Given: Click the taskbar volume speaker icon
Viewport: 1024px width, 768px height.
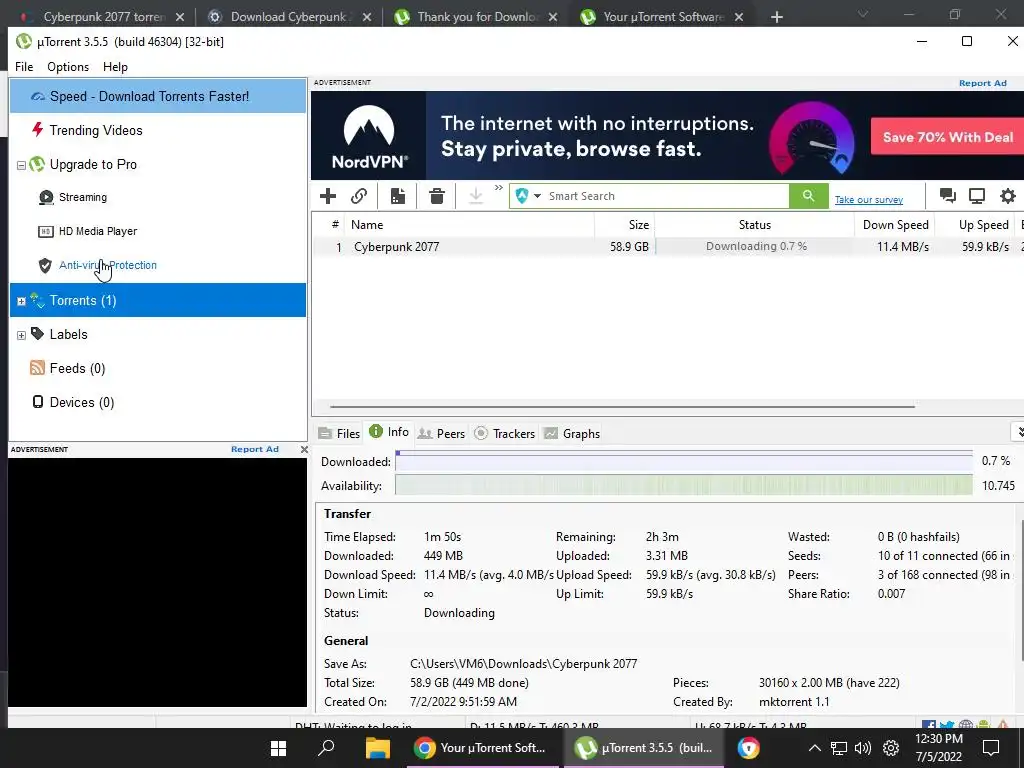Looking at the screenshot, I should point(863,748).
